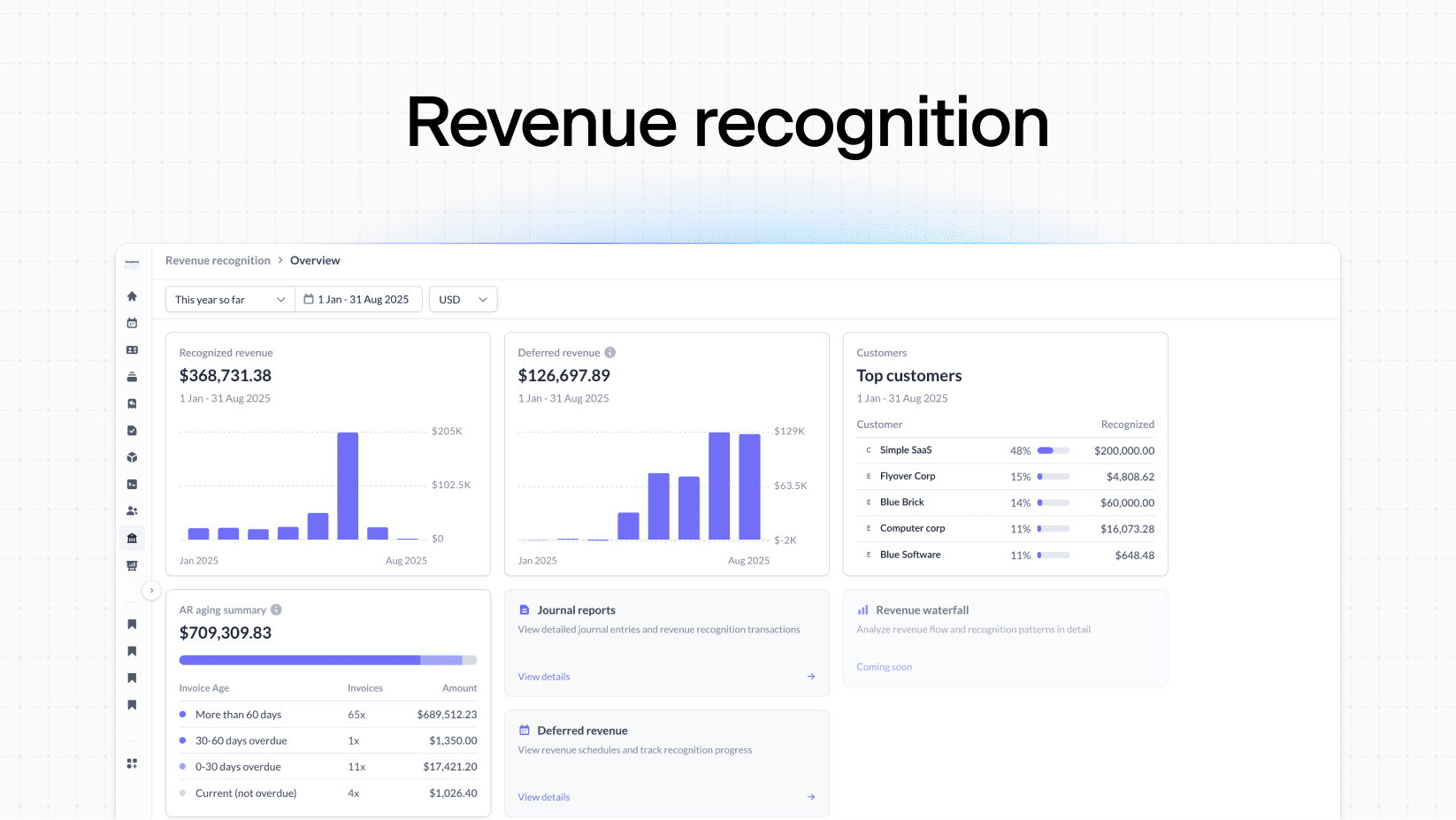Go to Revenue recognition breadcrumb
This screenshot has height=820, width=1456.
point(218,261)
